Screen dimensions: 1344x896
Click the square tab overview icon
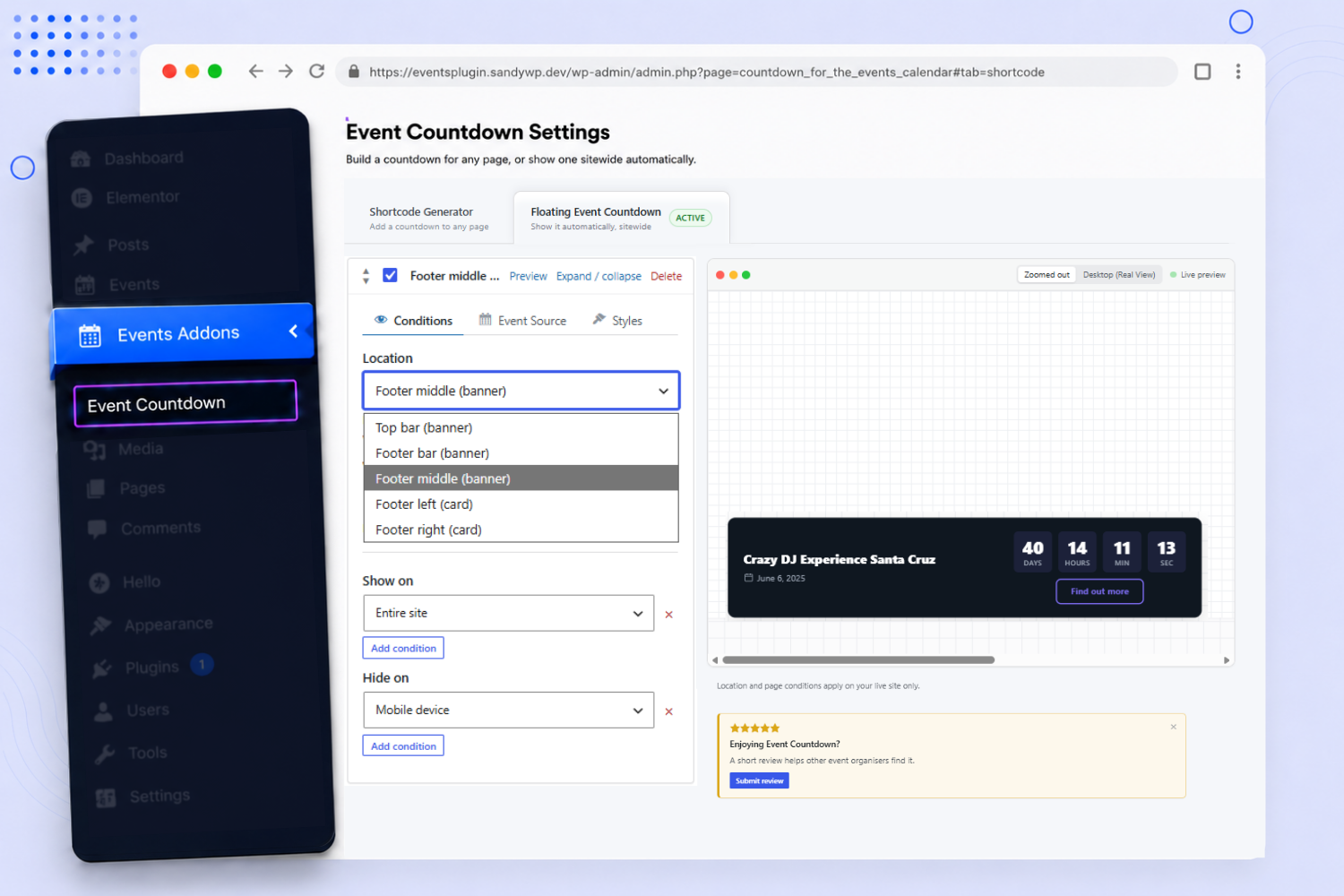point(1202,72)
